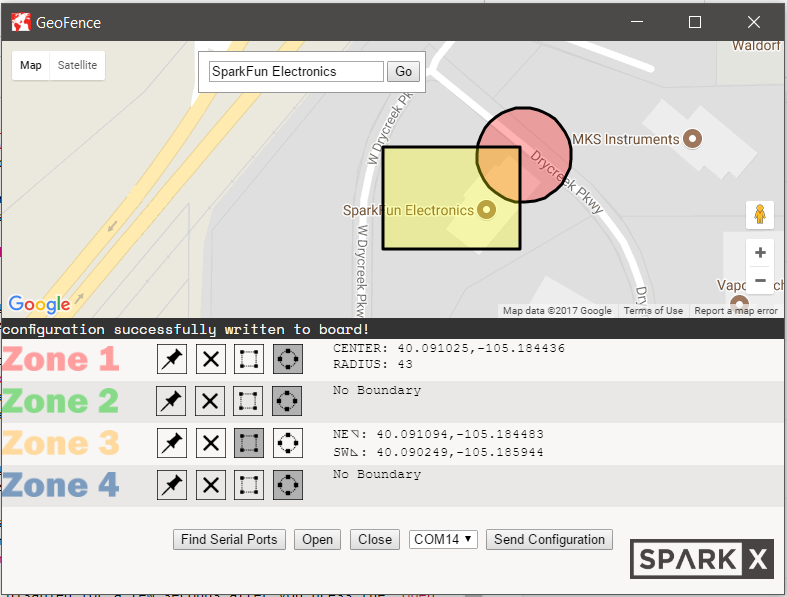The image size is (787, 597).
Task: Select circle shape tool for Zone 3
Action: [x=288, y=443]
